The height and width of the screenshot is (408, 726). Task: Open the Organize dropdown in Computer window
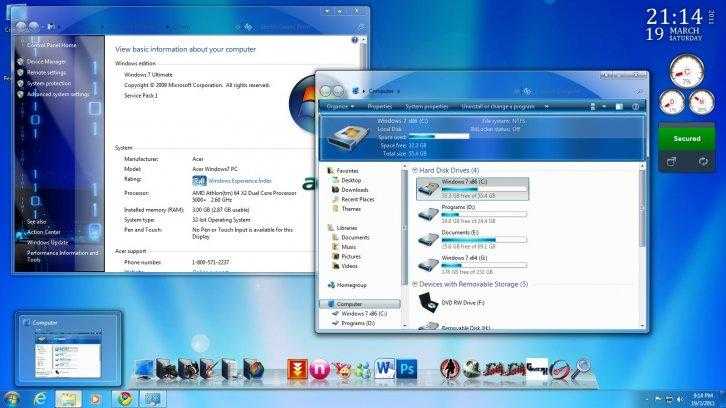pyautogui.click(x=340, y=107)
